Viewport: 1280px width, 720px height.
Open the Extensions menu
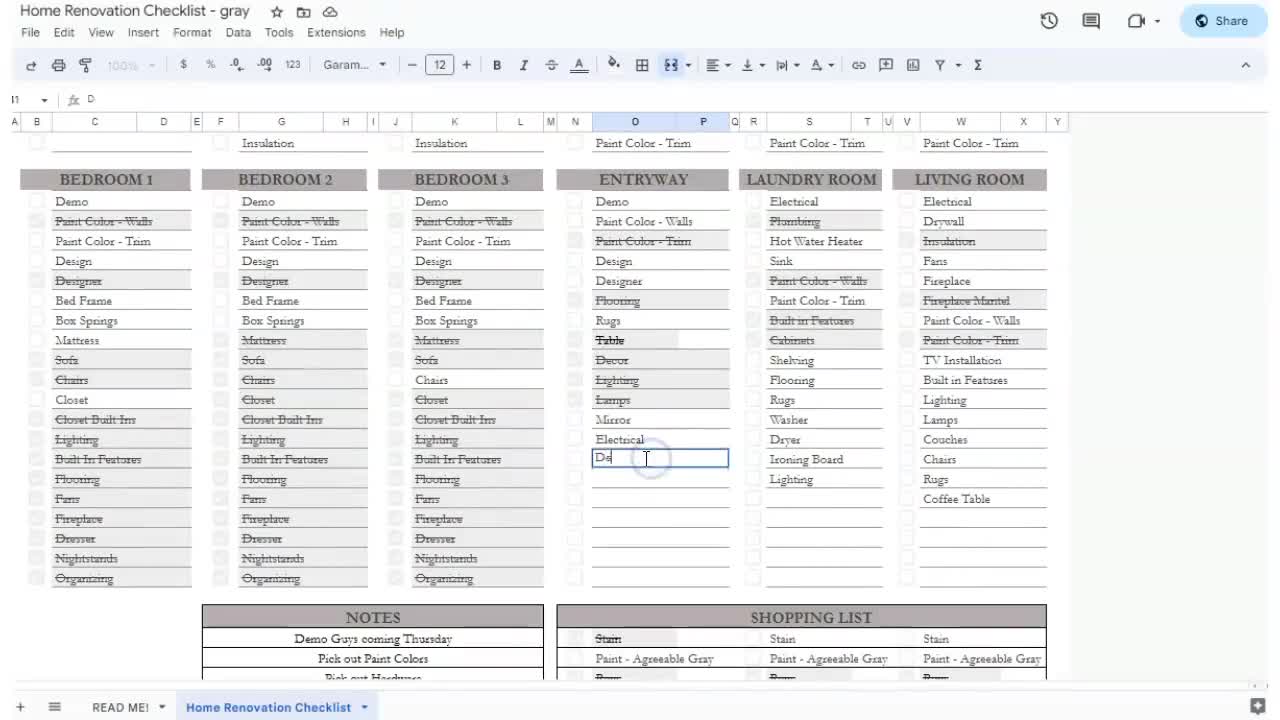click(x=336, y=32)
